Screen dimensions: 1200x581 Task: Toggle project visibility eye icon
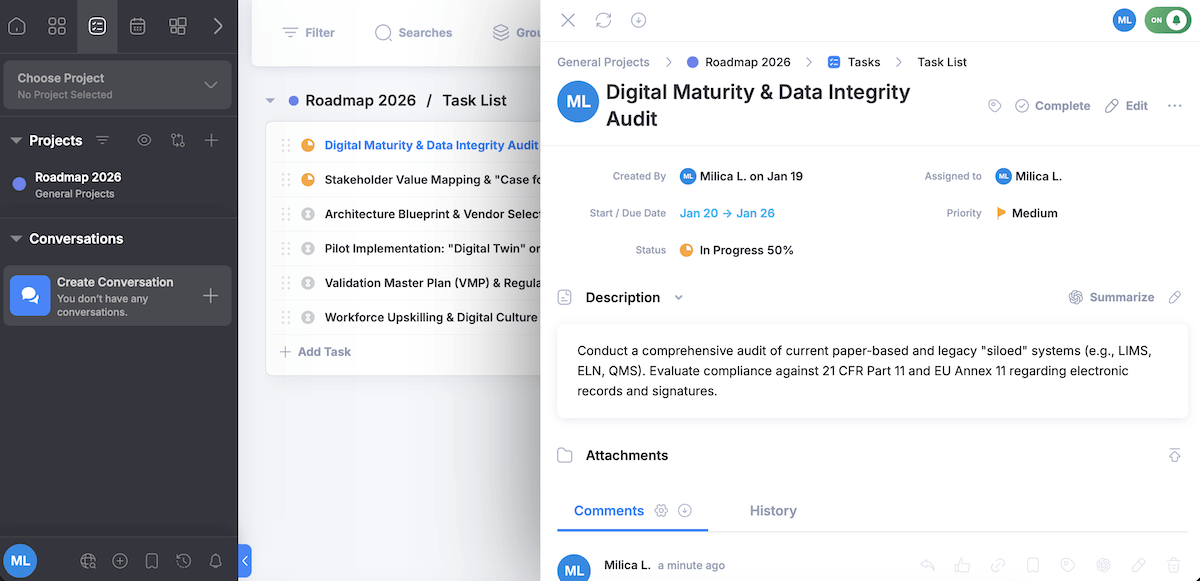145,141
